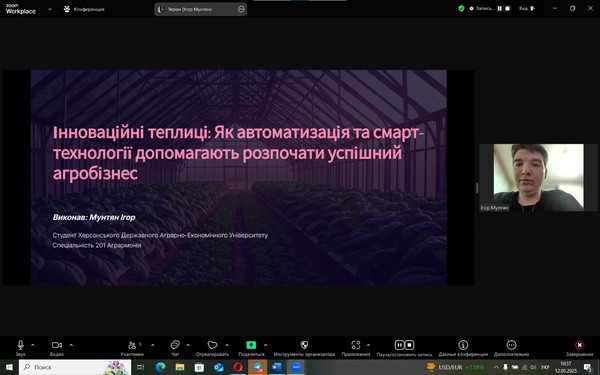Click the video panel divider handle
600x375 pixels.
(477, 188)
